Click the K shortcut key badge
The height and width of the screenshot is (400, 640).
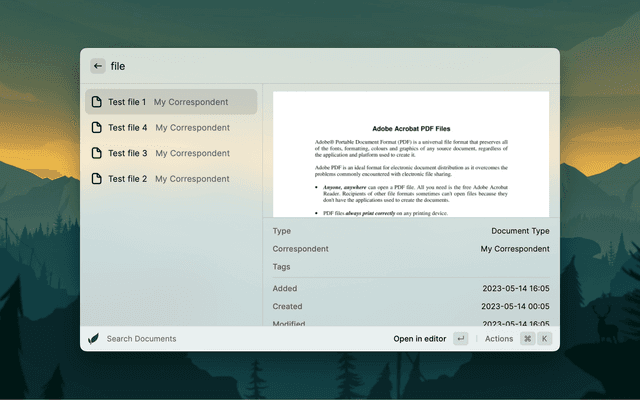545,339
